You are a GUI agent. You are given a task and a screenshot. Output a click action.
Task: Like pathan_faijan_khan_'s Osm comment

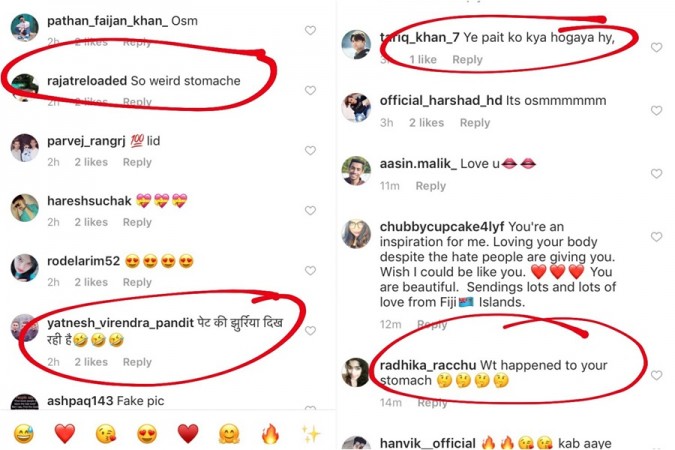point(310,30)
